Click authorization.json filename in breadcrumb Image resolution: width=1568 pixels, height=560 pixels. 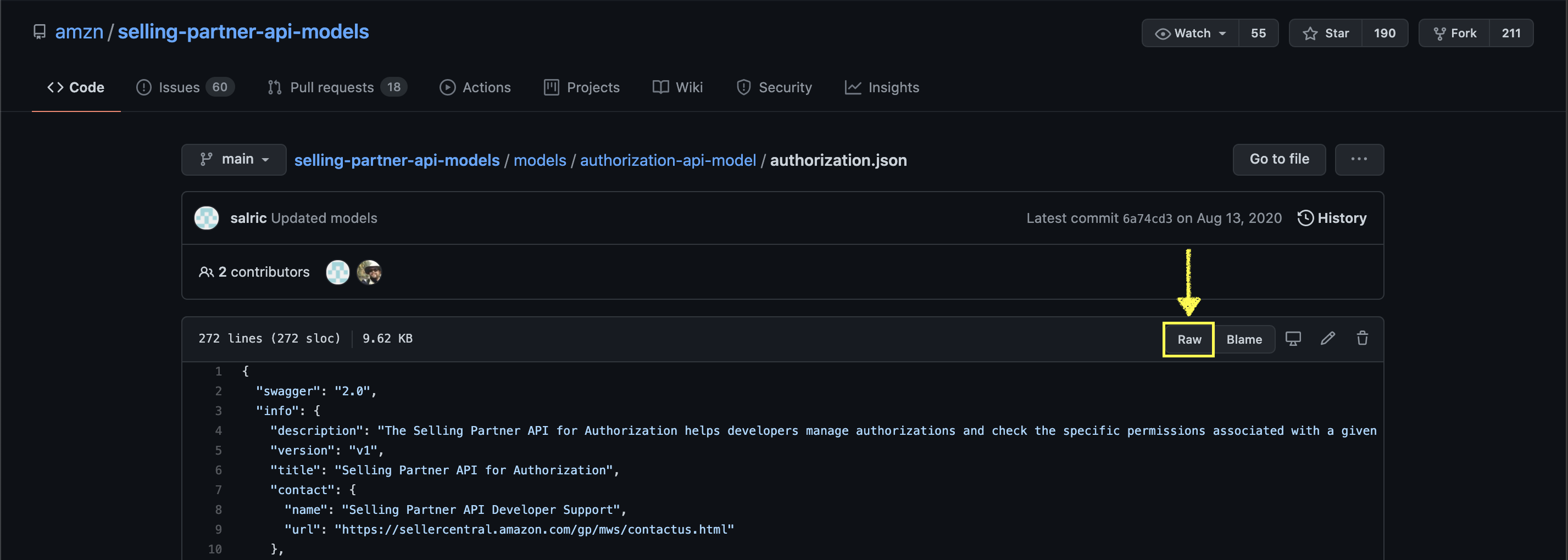(x=838, y=160)
